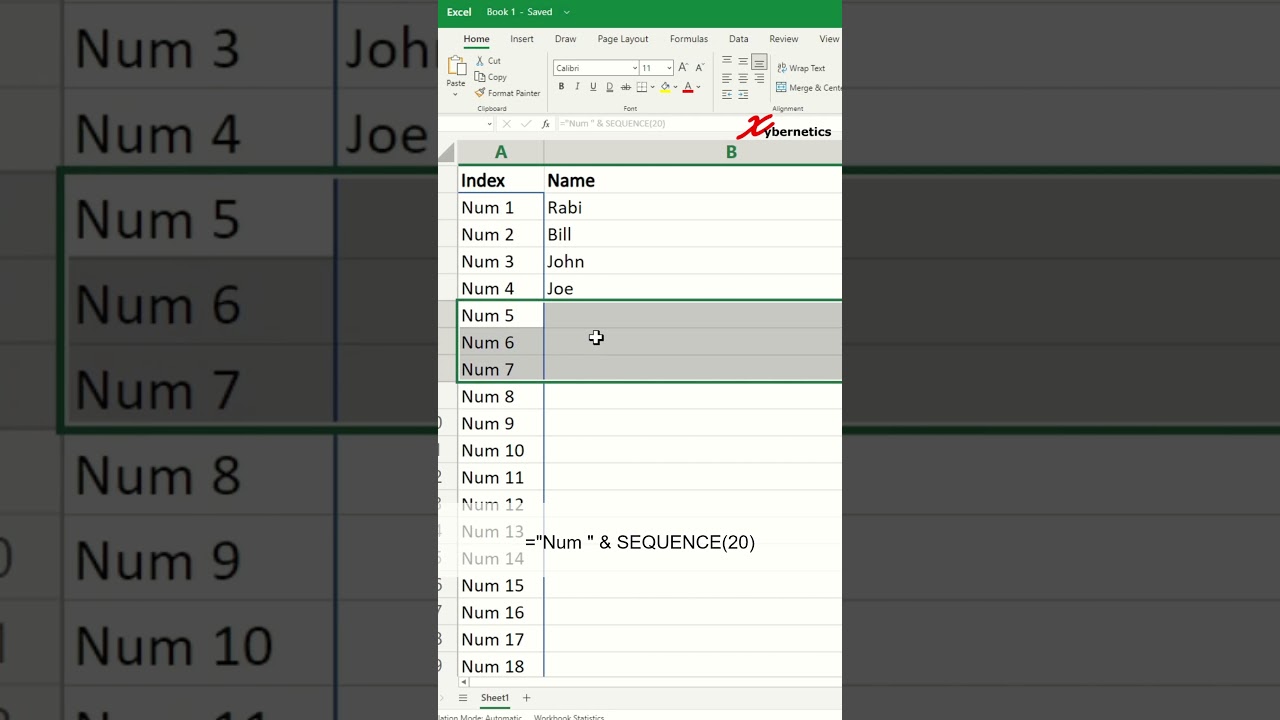The height and width of the screenshot is (720, 1280).
Task: Click the formula bar Enter checkmark
Action: pos(526,124)
